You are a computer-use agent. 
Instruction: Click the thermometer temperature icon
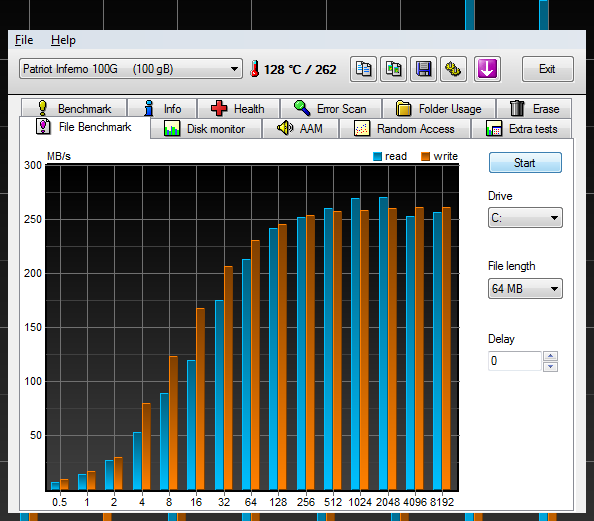coord(255,69)
